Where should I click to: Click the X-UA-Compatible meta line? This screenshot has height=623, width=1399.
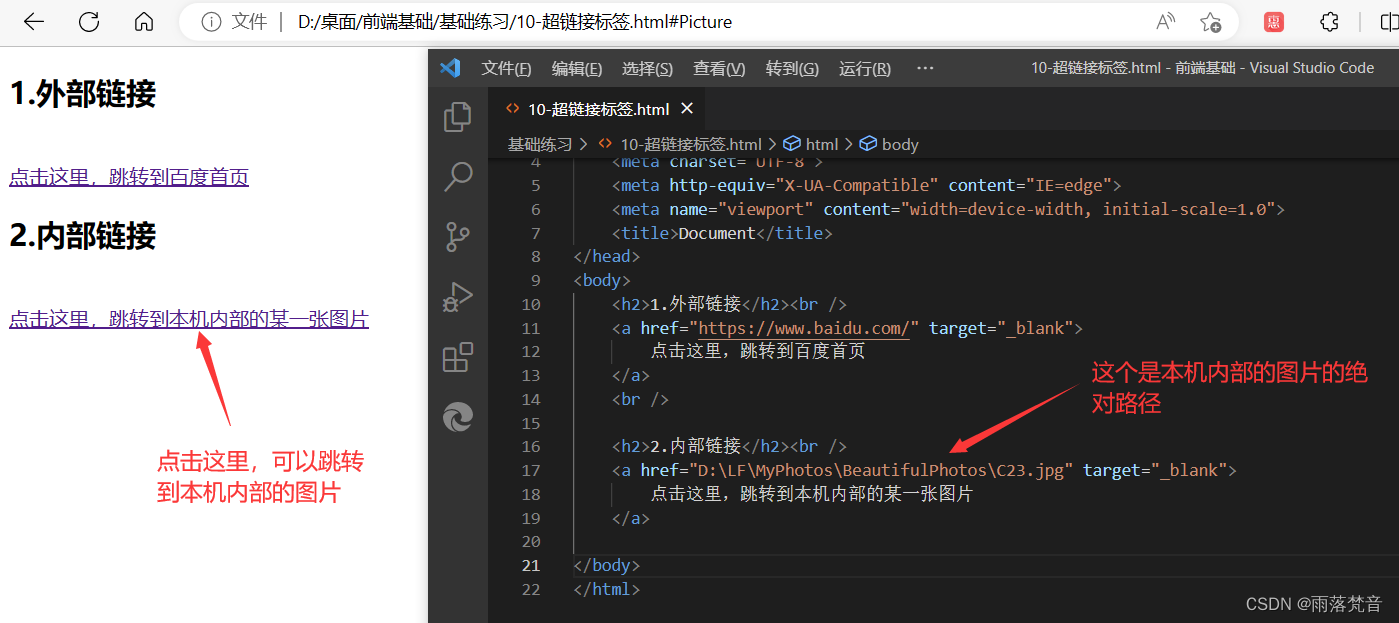[867, 185]
